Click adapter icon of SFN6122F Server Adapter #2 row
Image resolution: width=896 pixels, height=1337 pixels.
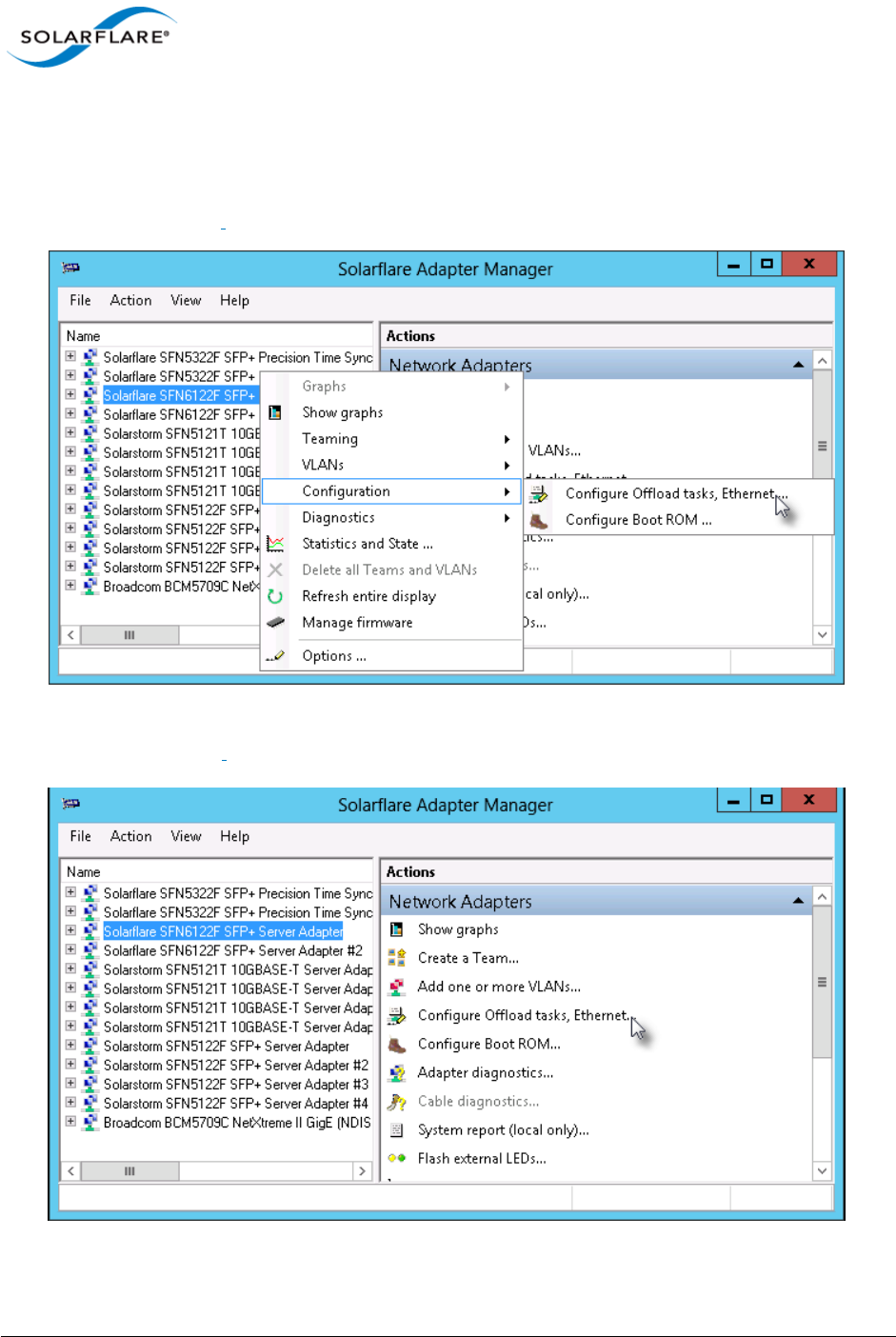[90, 950]
